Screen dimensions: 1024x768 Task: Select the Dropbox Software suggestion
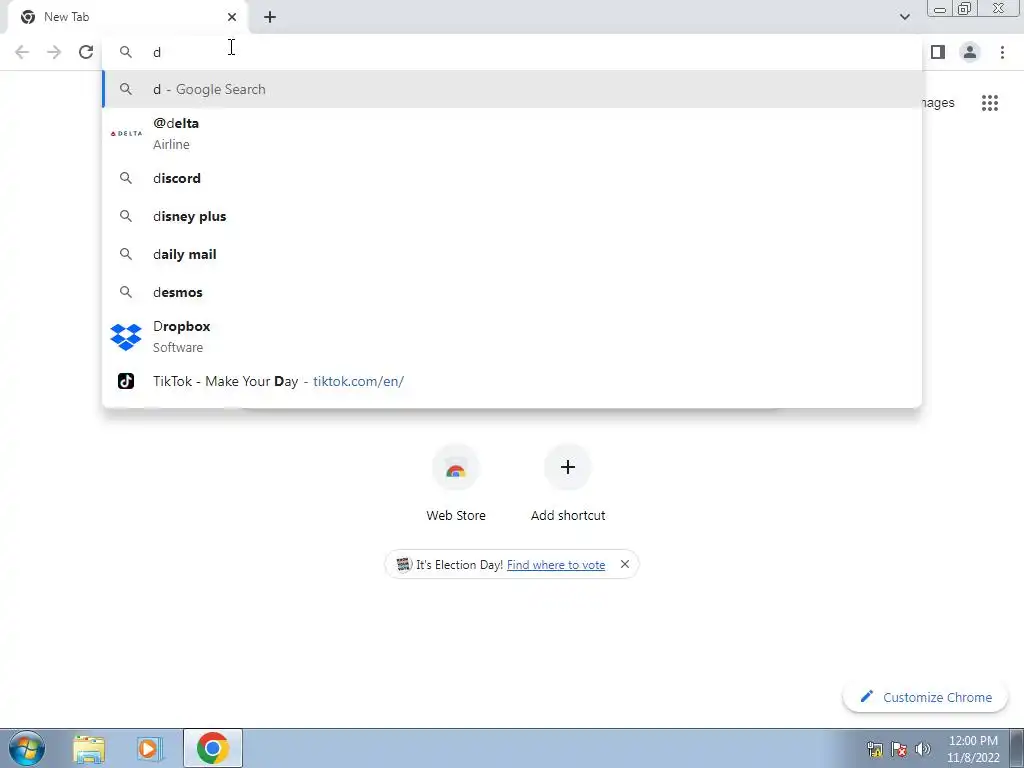(512, 336)
